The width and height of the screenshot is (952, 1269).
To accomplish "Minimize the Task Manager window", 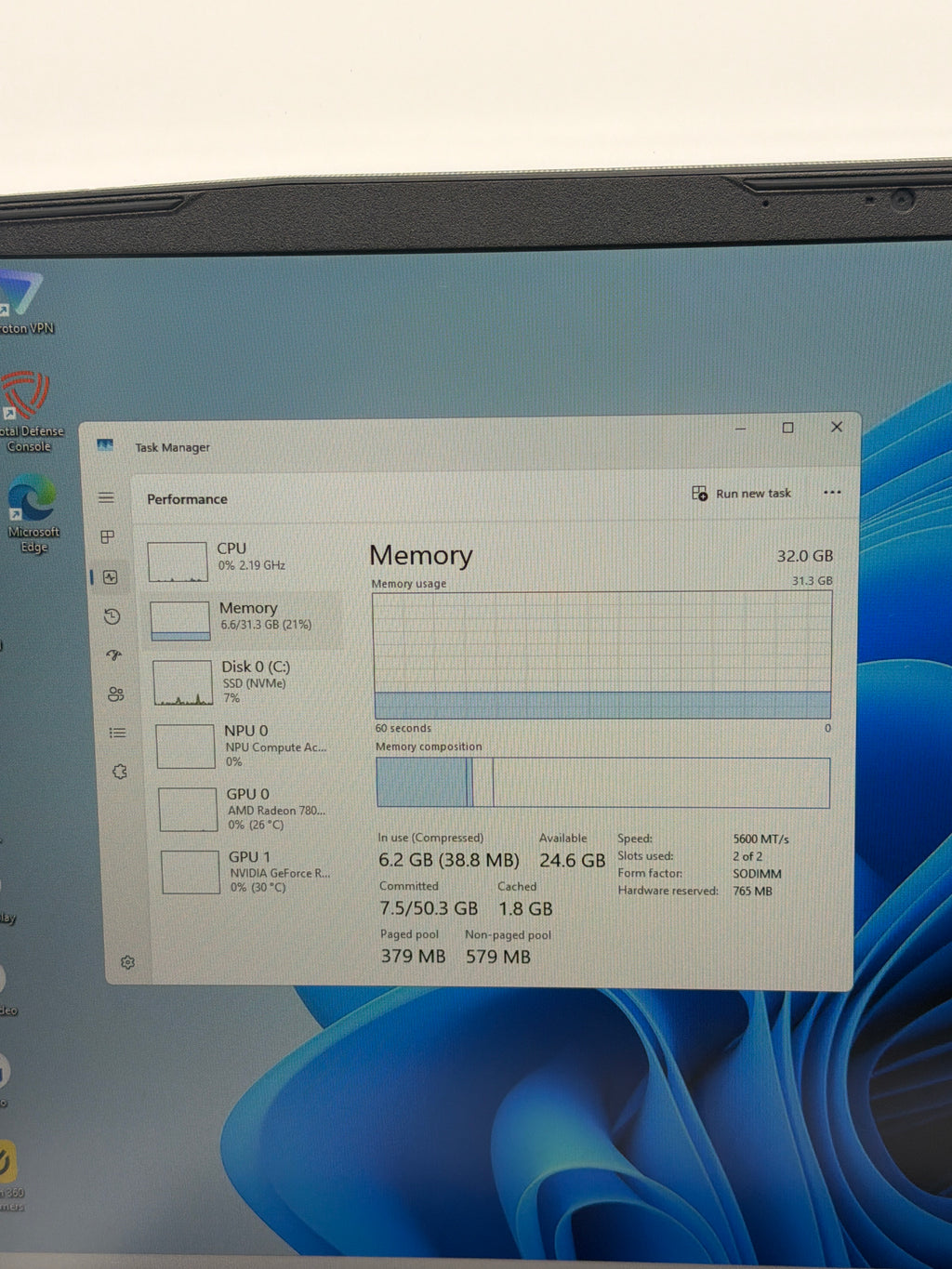I will click(740, 429).
